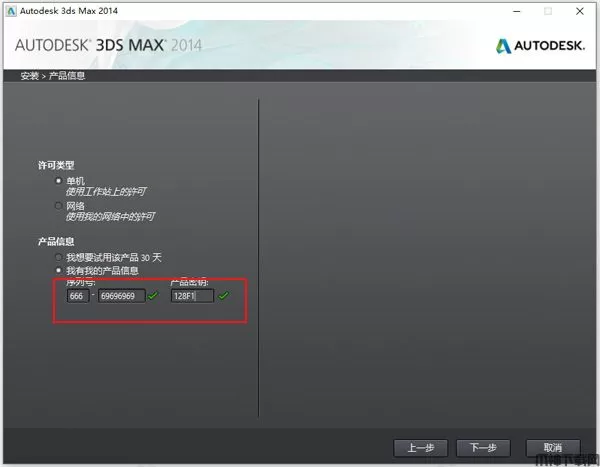Image resolution: width=600 pixels, height=467 pixels.
Task: Click the product key field 128F1
Action: [192, 296]
